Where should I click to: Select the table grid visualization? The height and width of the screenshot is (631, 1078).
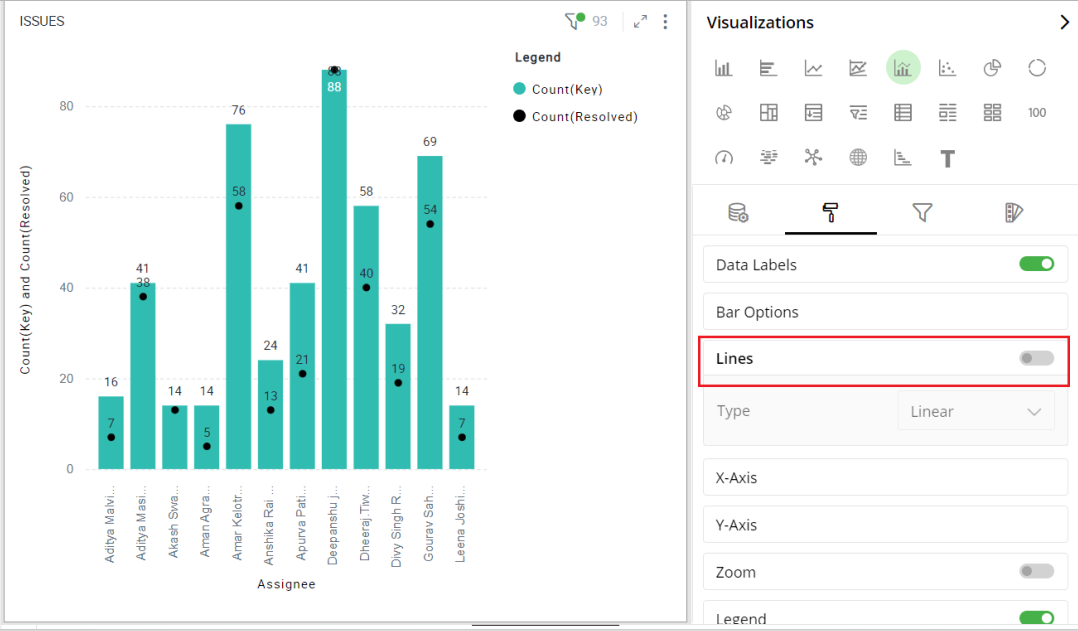click(903, 113)
